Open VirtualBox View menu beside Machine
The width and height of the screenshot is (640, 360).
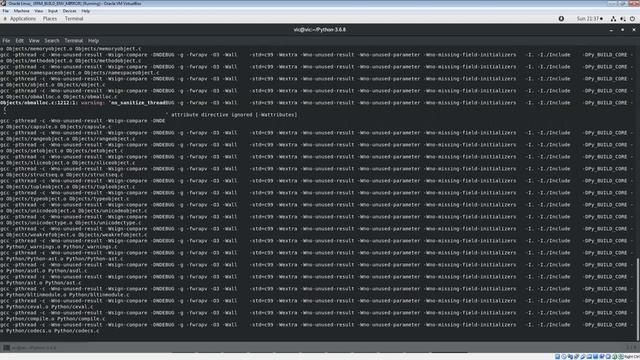[39, 11]
